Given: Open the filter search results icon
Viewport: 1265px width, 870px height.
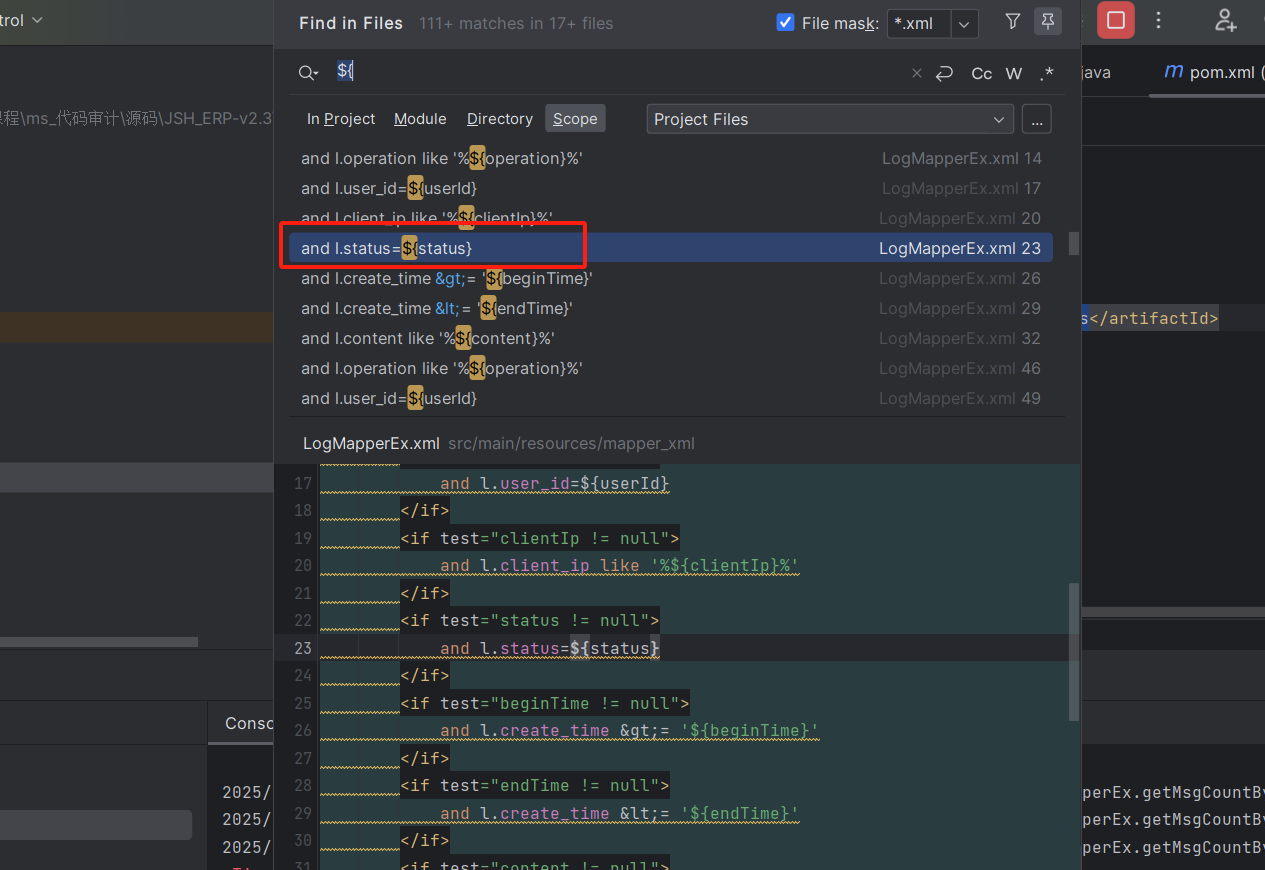Looking at the screenshot, I should point(1013,21).
